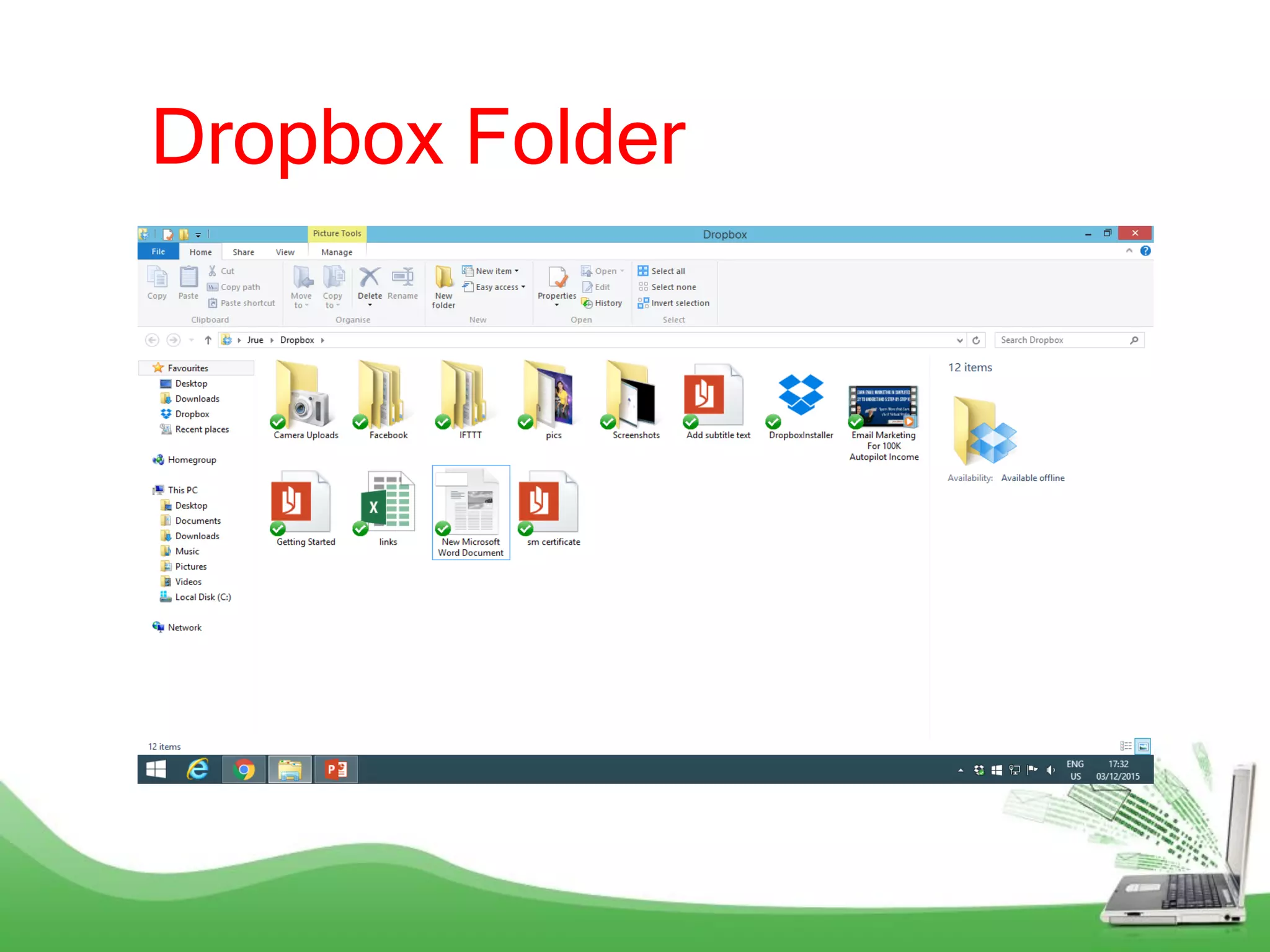Screen dimensions: 1270x952
Task: Select the Camera Uploads folder
Action: (x=306, y=400)
